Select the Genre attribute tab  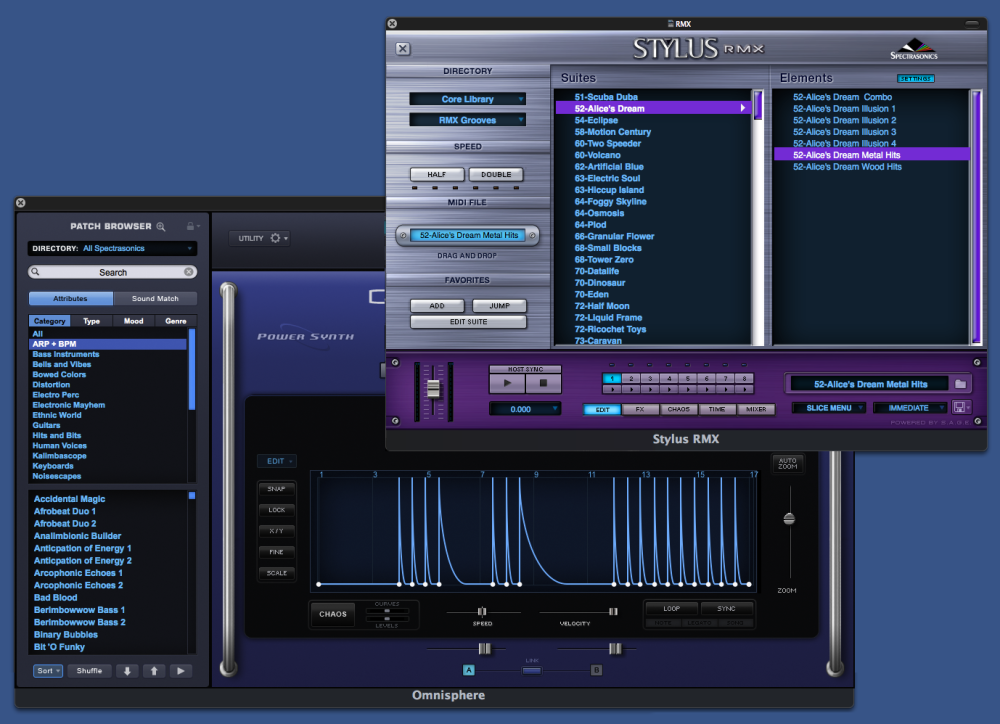[175, 321]
